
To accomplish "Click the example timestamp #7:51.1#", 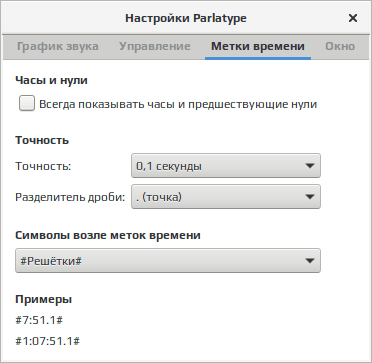I will click(x=39, y=320).
